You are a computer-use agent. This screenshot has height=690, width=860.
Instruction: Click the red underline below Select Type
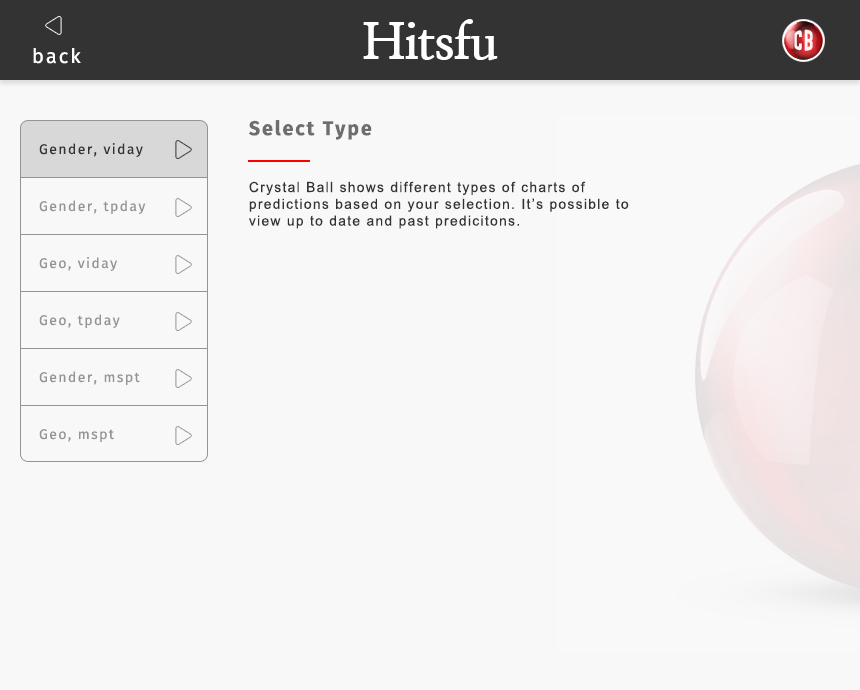tap(278, 158)
